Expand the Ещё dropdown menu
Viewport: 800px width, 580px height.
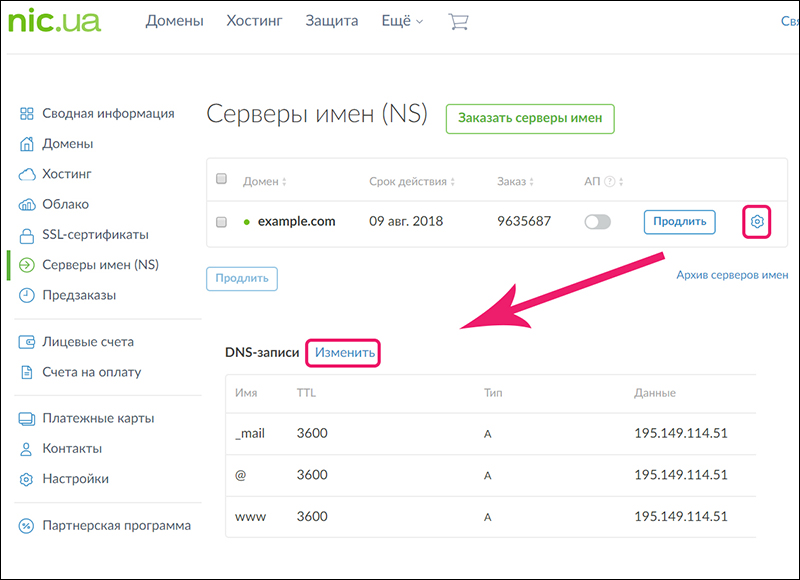click(x=402, y=21)
